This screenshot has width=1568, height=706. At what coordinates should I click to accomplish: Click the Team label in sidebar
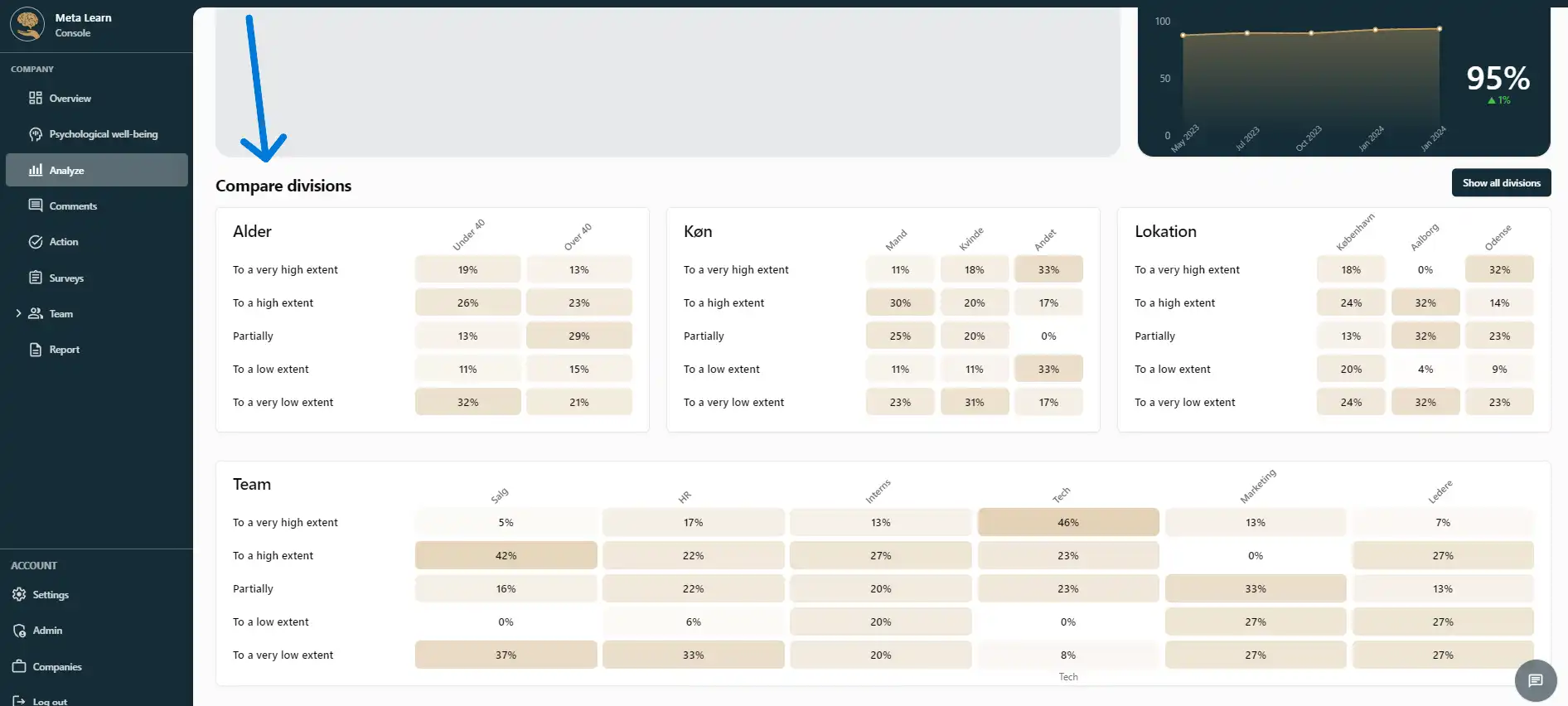click(61, 314)
